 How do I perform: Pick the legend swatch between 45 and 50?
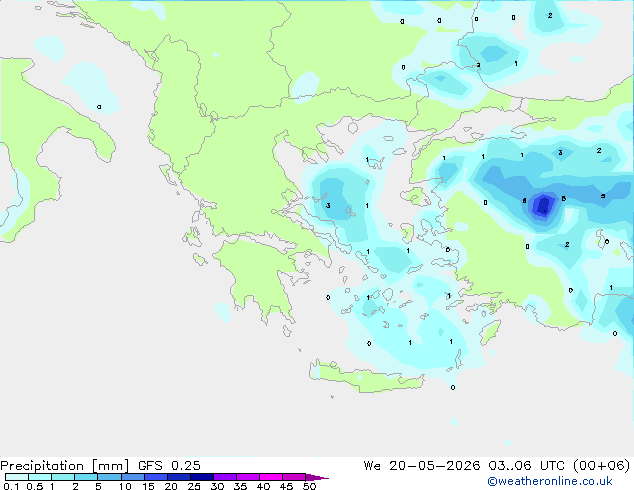pos(294,477)
